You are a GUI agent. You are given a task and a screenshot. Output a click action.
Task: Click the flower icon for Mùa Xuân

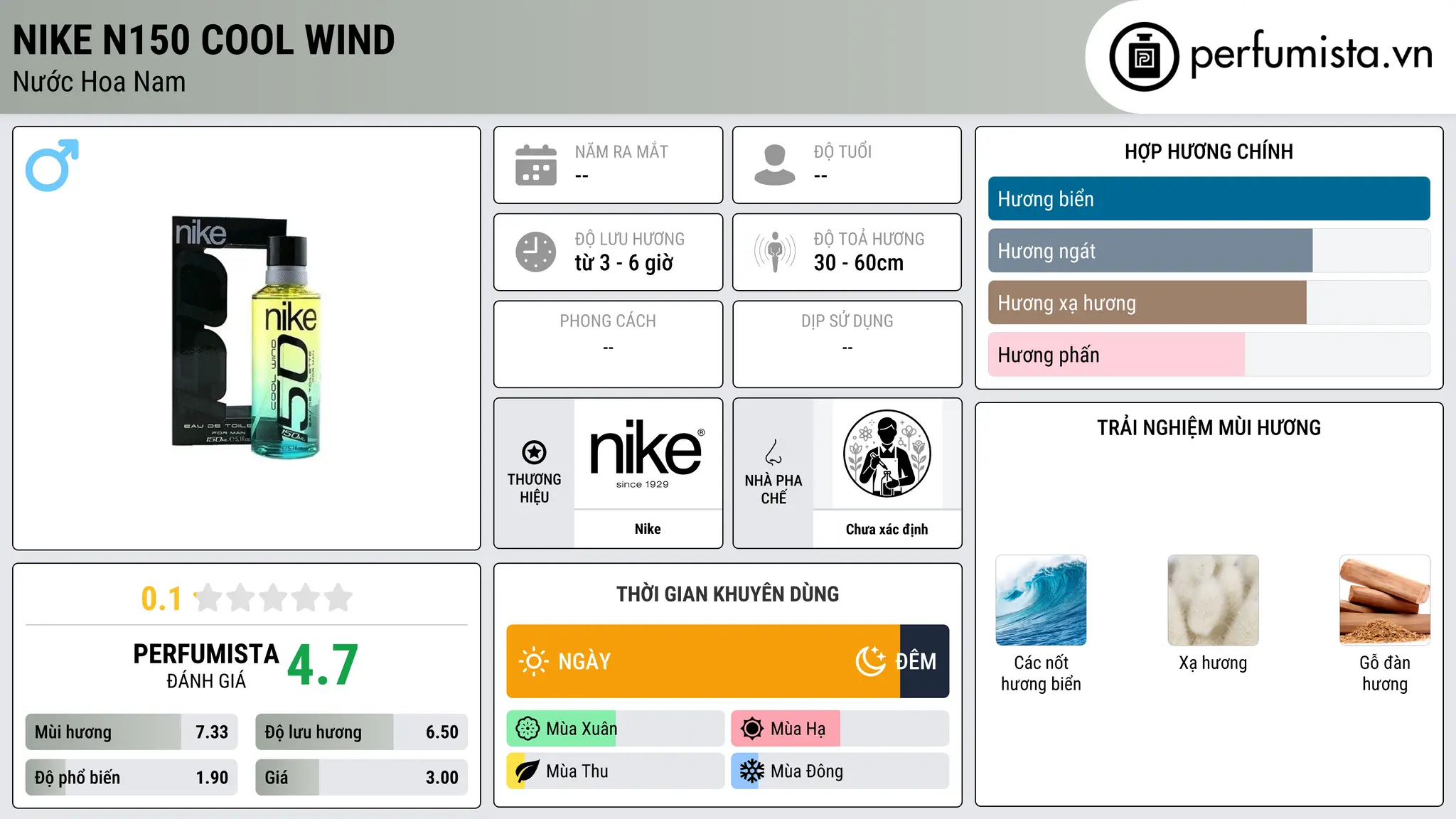click(528, 729)
